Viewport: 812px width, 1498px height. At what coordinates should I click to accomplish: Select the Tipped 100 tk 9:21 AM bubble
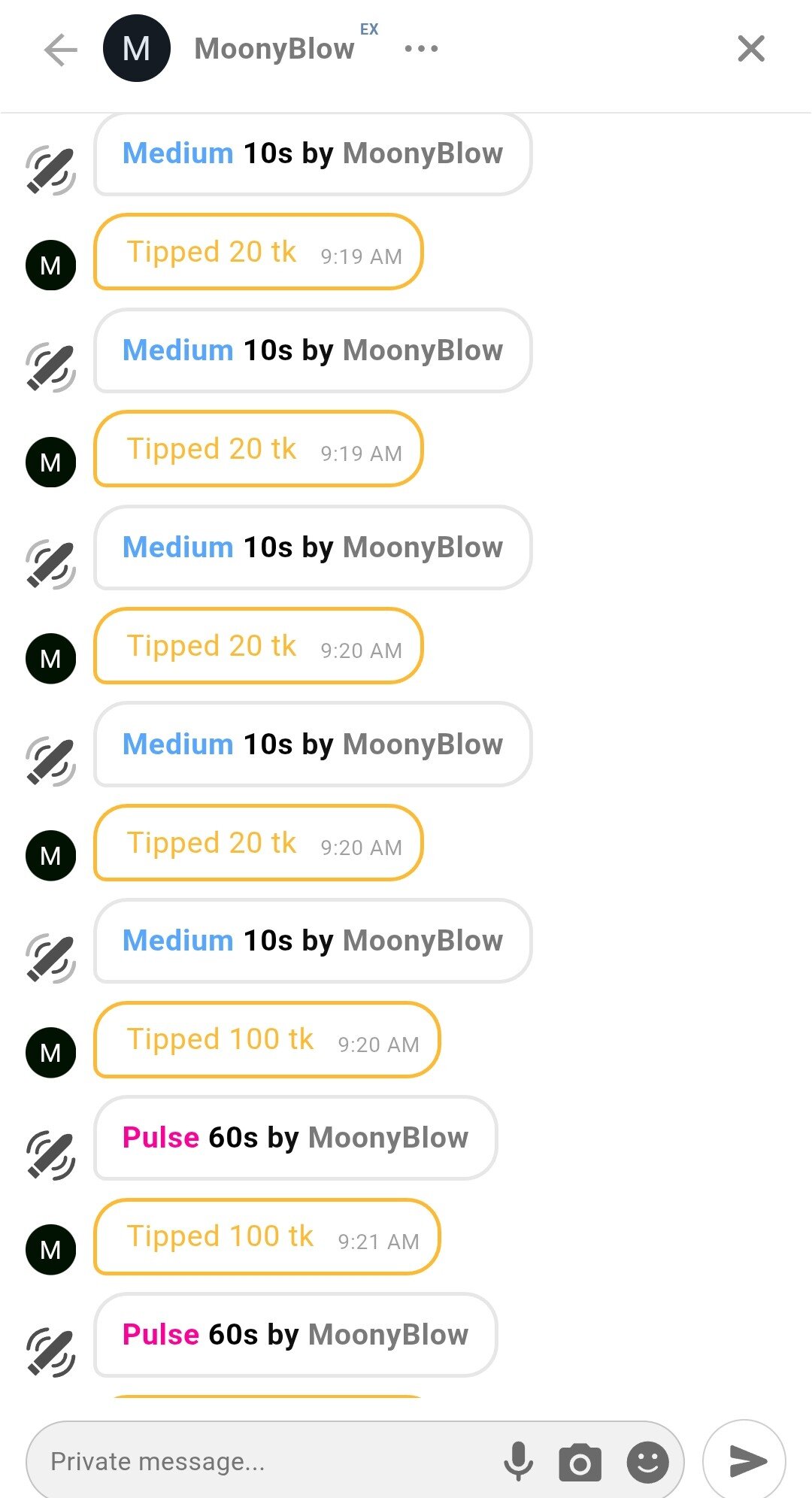tap(267, 1237)
